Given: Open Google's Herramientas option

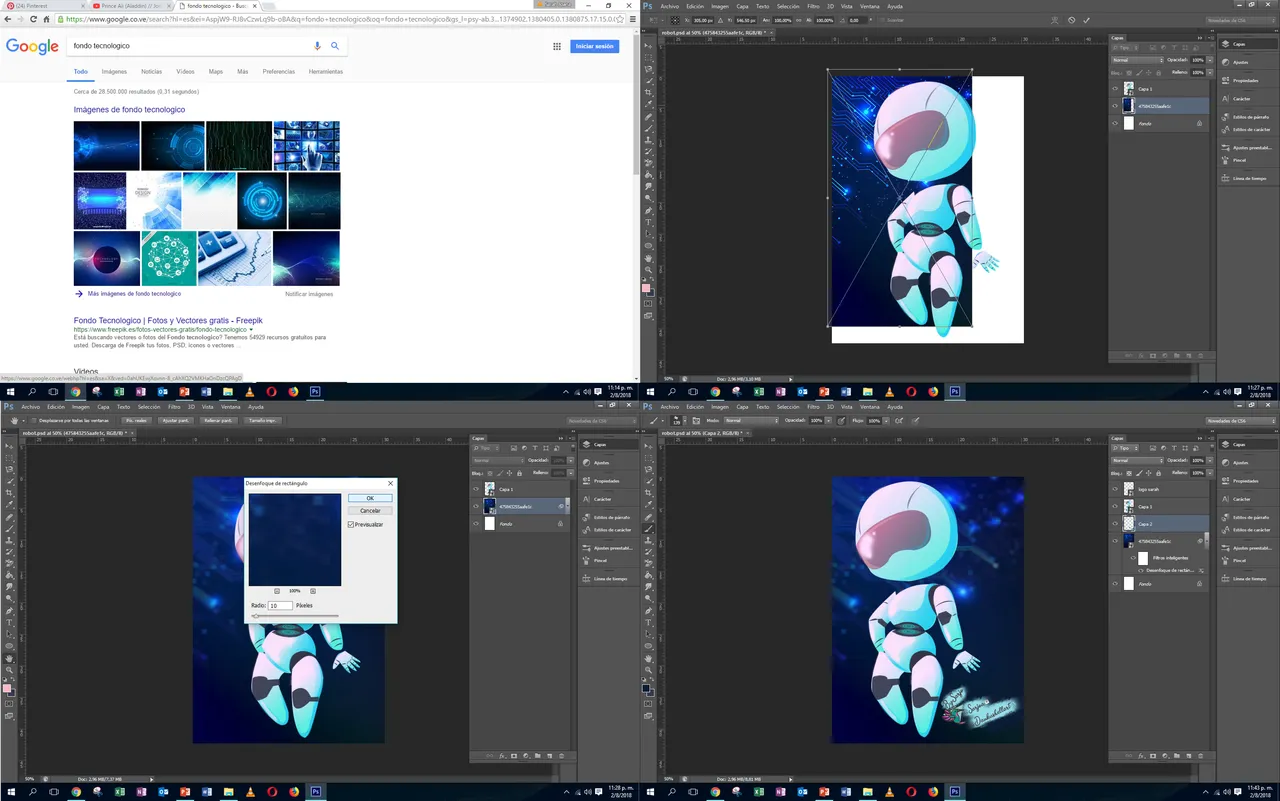Looking at the screenshot, I should [326, 72].
